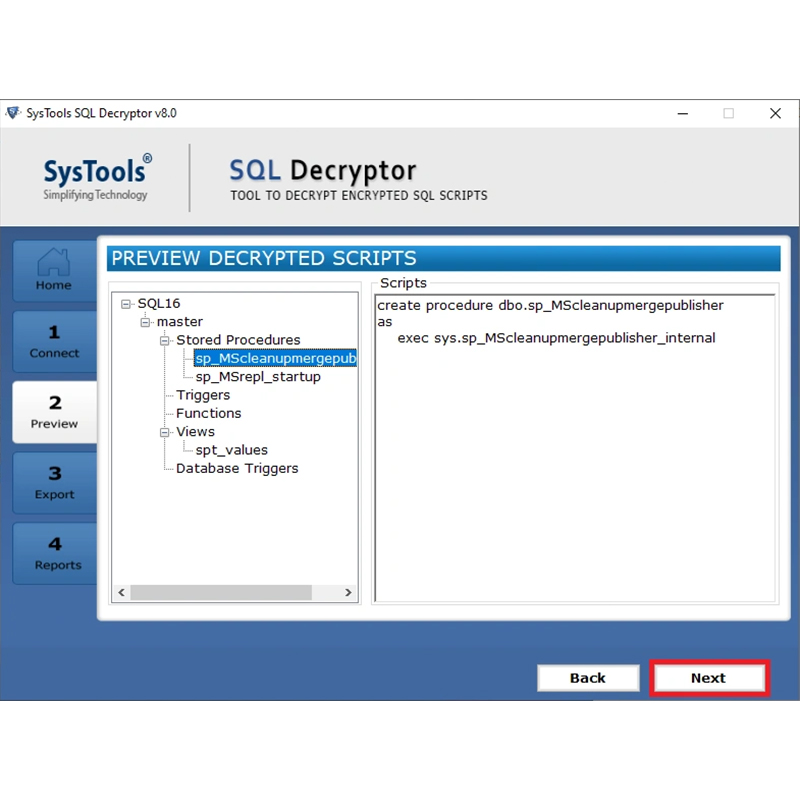Click the 'create procedure' script line
Viewport: 800px width, 800px height.
pyautogui.click(x=550, y=306)
